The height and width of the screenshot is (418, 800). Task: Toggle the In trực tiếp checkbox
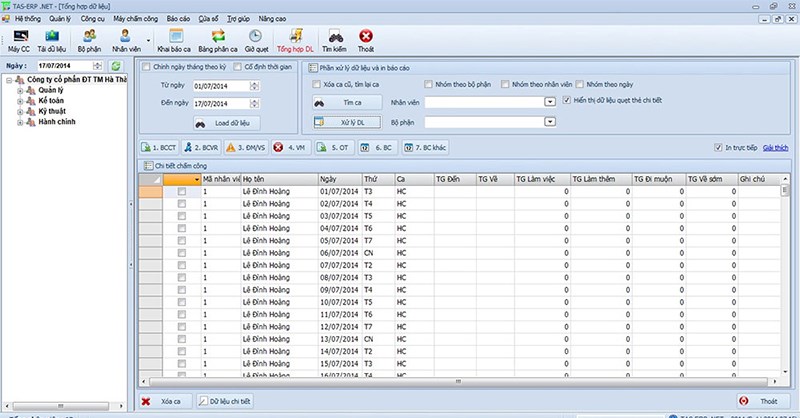[718, 147]
